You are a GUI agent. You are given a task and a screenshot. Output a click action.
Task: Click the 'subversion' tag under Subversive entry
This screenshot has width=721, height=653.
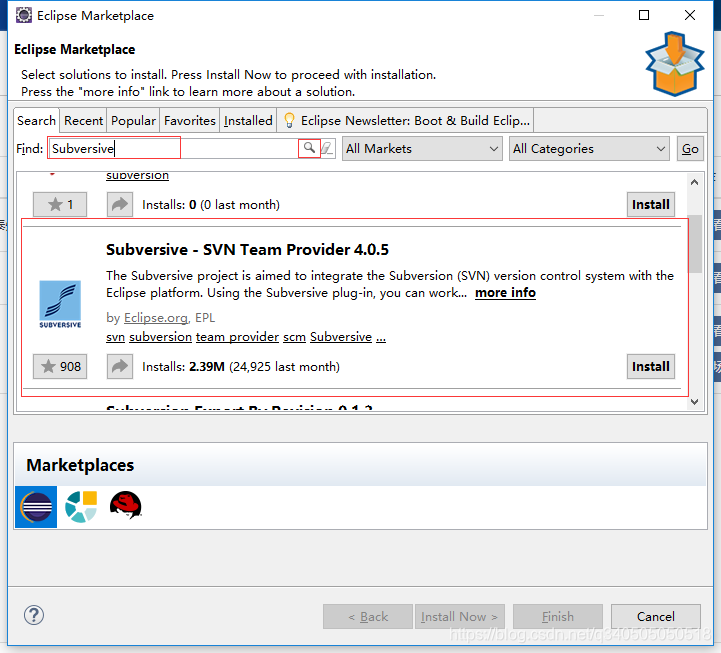[160, 337]
